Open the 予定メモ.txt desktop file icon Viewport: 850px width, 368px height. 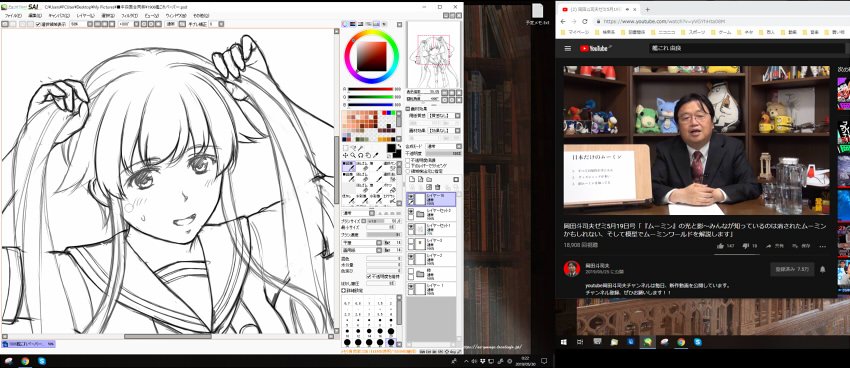[x=538, y=15]
